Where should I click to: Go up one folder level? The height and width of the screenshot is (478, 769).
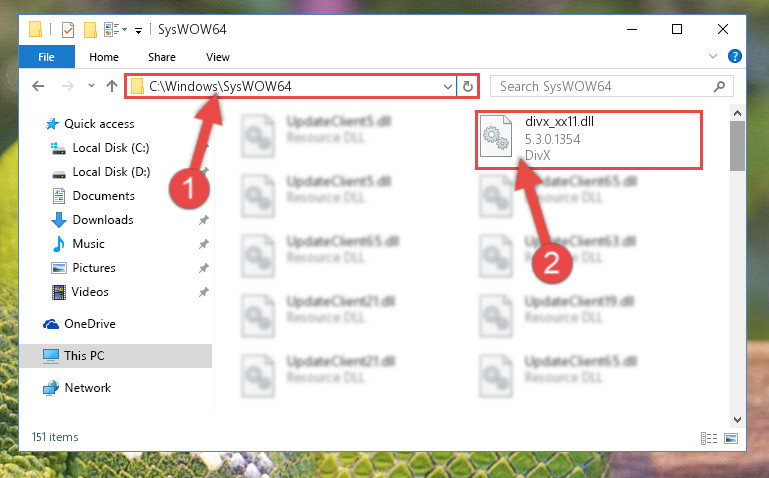click(x=112, y=86)
